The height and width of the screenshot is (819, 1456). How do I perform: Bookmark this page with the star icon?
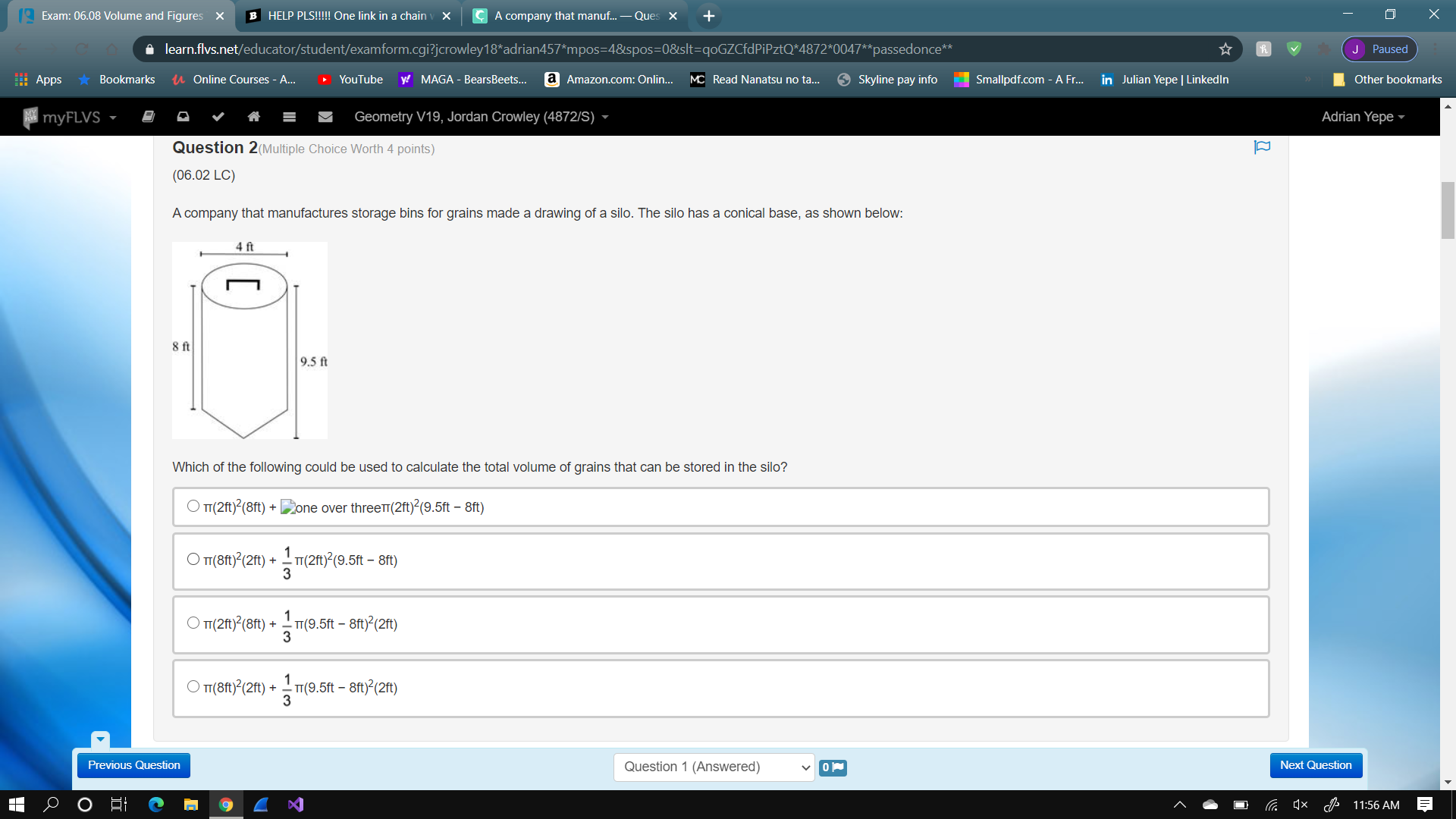(x=1225, y=49)
